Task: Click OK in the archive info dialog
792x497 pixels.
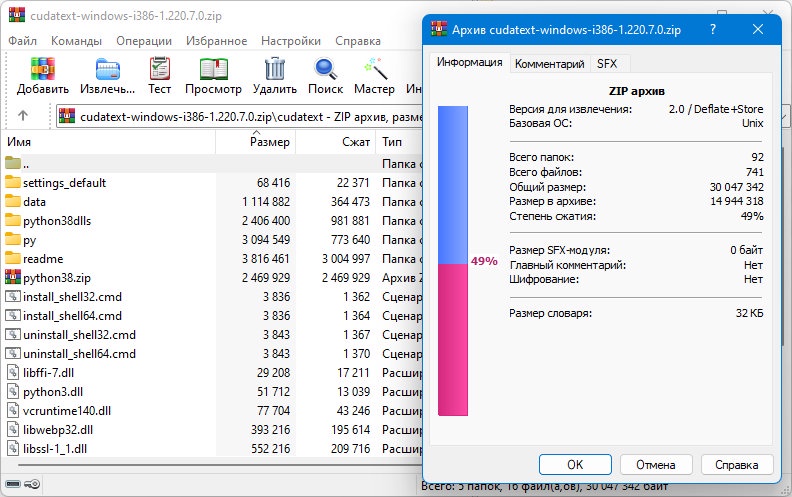Action: (x=575, y=464)
